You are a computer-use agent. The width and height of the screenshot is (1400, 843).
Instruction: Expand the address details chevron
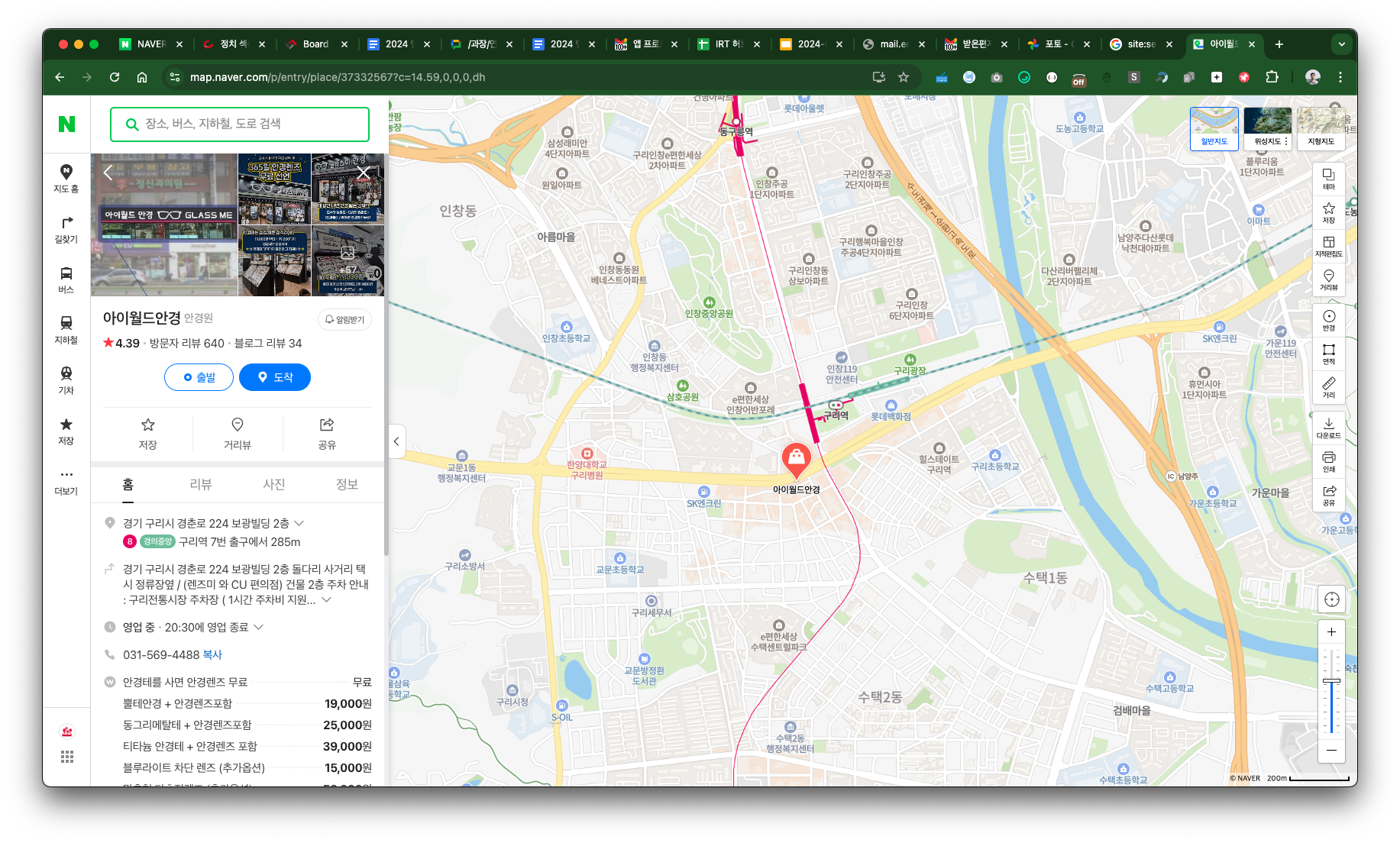pos(299,523)
